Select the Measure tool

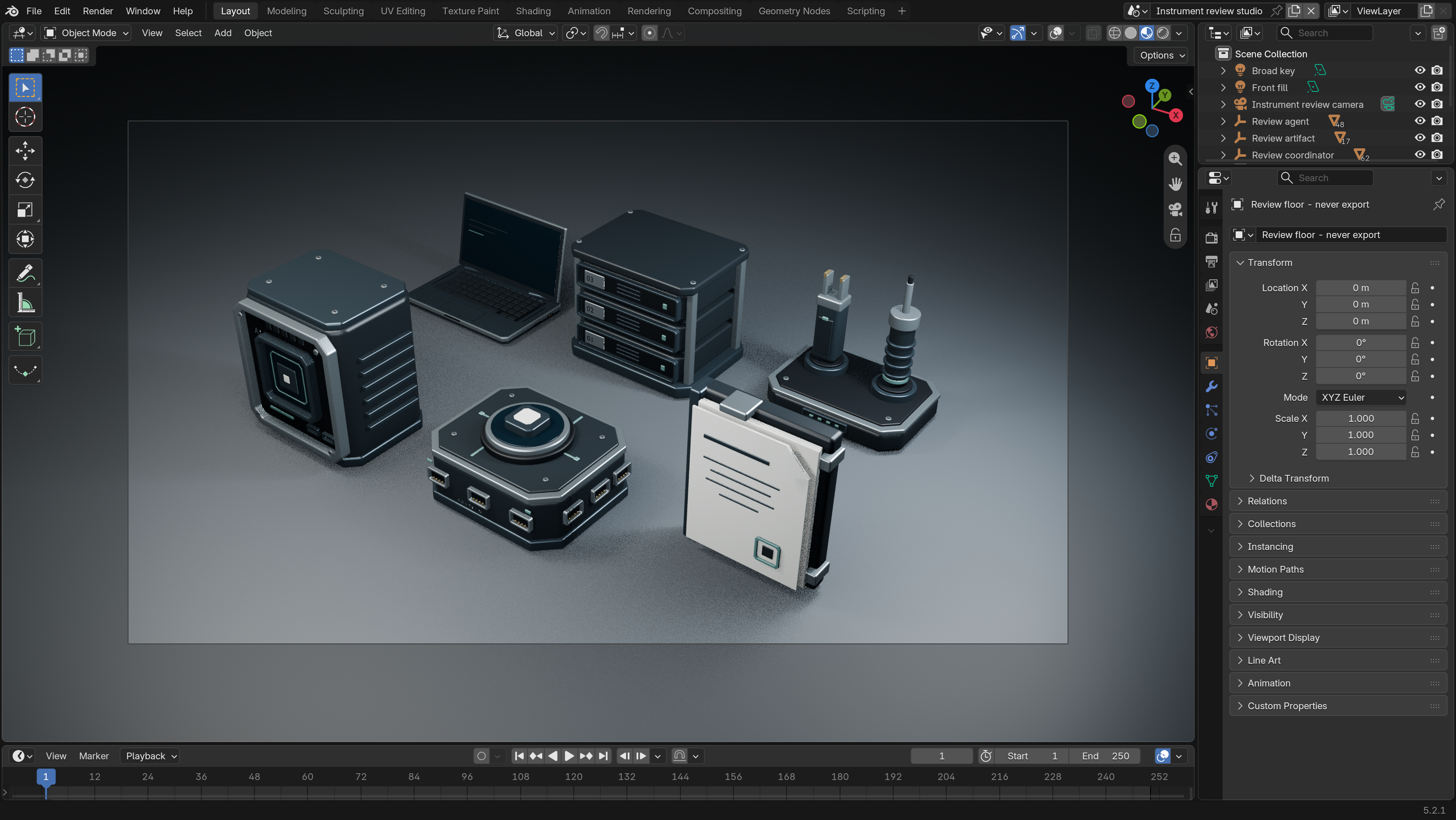tap(25, 303)
